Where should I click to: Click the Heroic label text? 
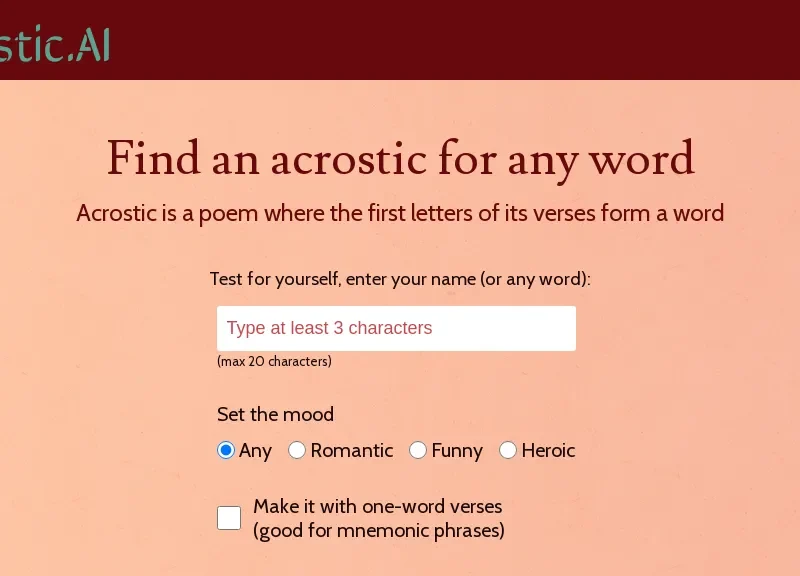547,450
